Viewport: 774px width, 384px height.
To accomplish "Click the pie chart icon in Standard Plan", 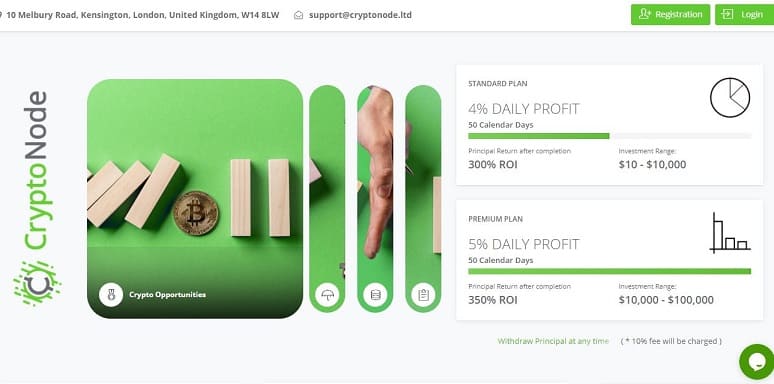I will point(730,98).
